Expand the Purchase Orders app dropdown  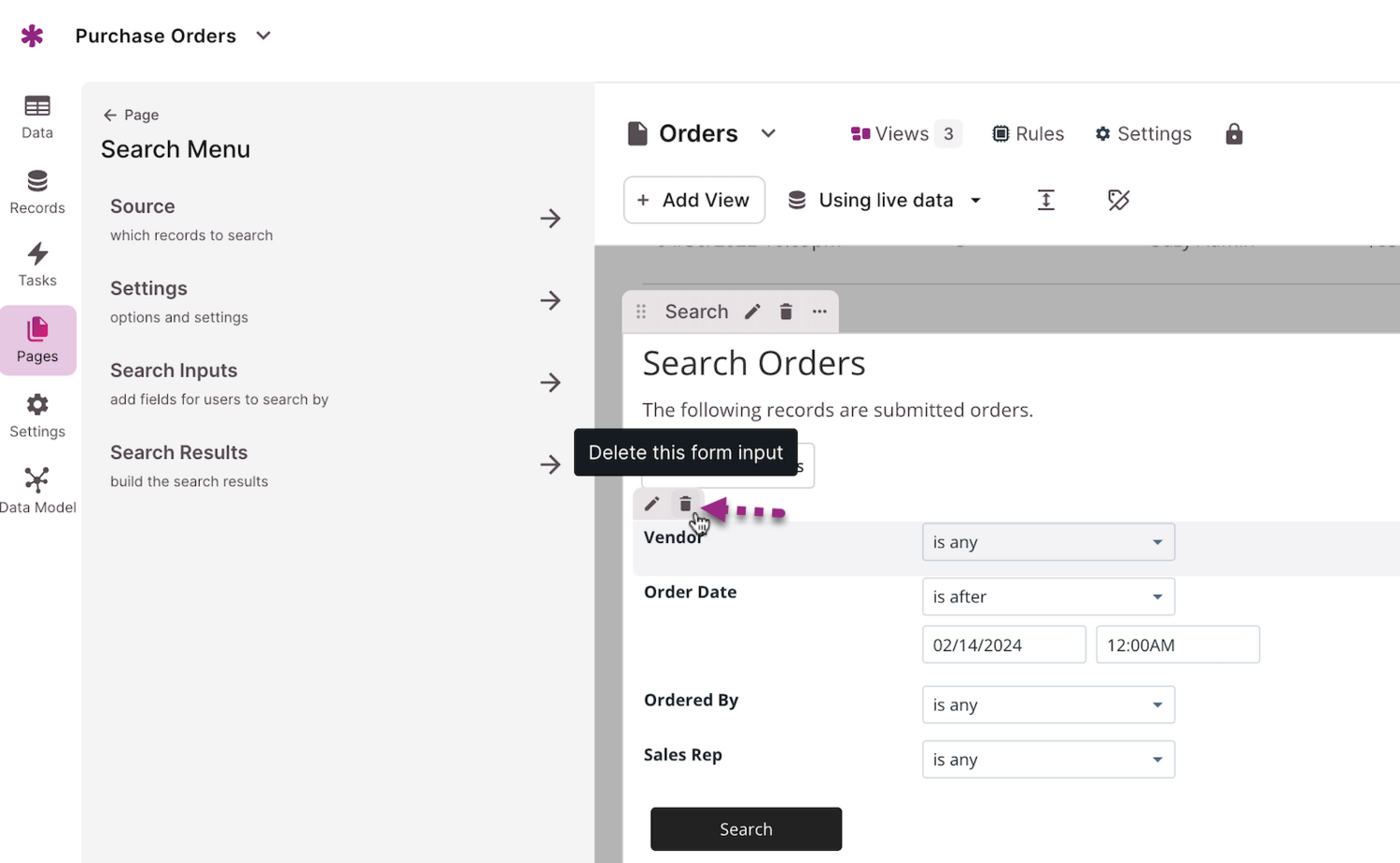(x=263, y=35)
